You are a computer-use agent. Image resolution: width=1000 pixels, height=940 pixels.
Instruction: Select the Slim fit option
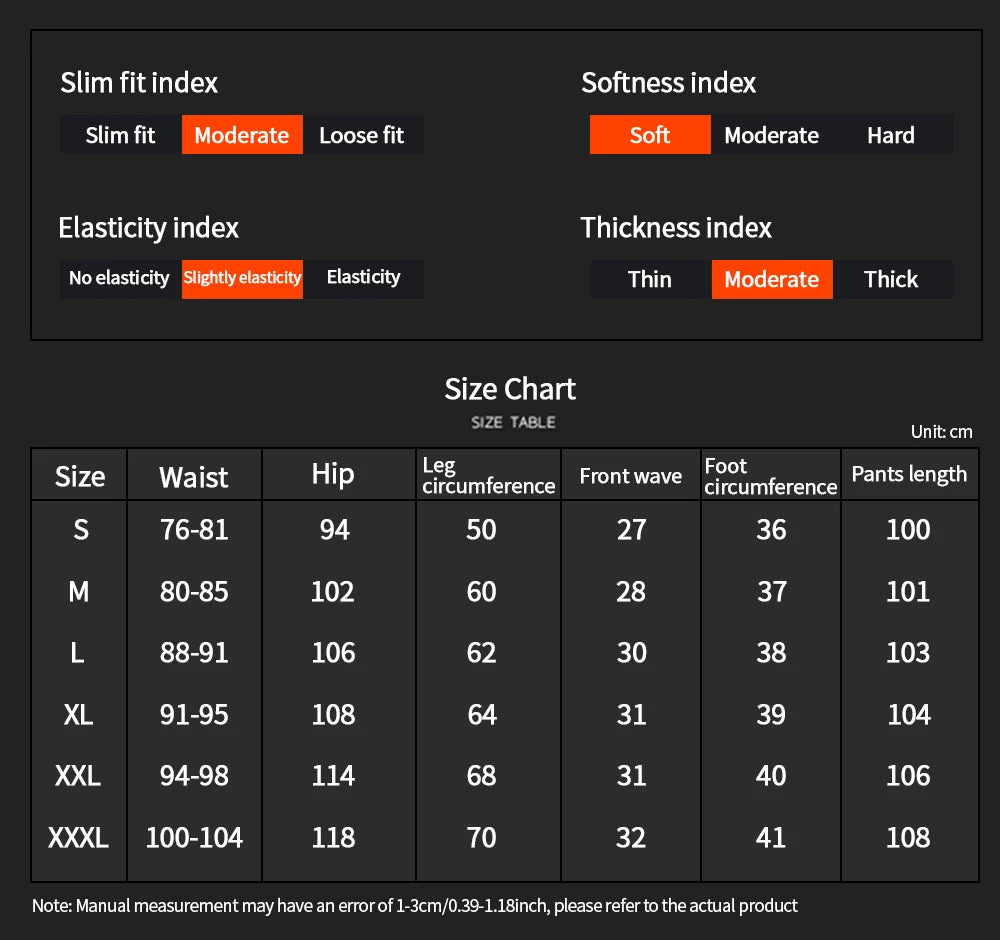coord(120,135)
